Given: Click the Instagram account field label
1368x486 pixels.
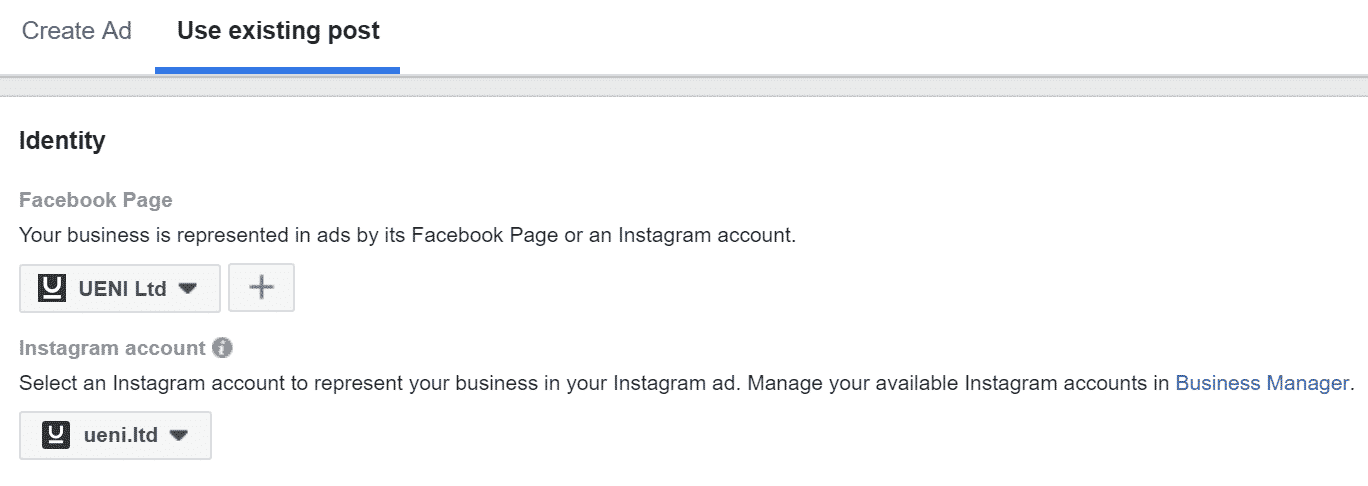Looking at the screenshot, I should coord(112,348).
